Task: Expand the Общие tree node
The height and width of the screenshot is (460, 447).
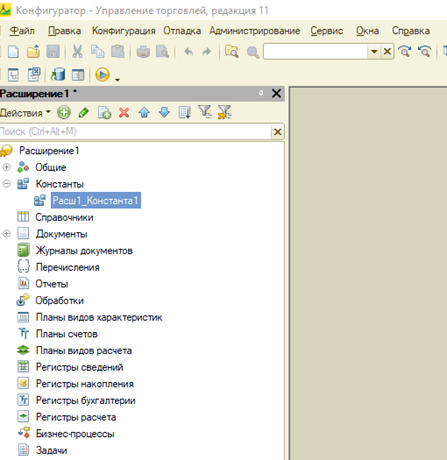Action: (x=7, y=167)
